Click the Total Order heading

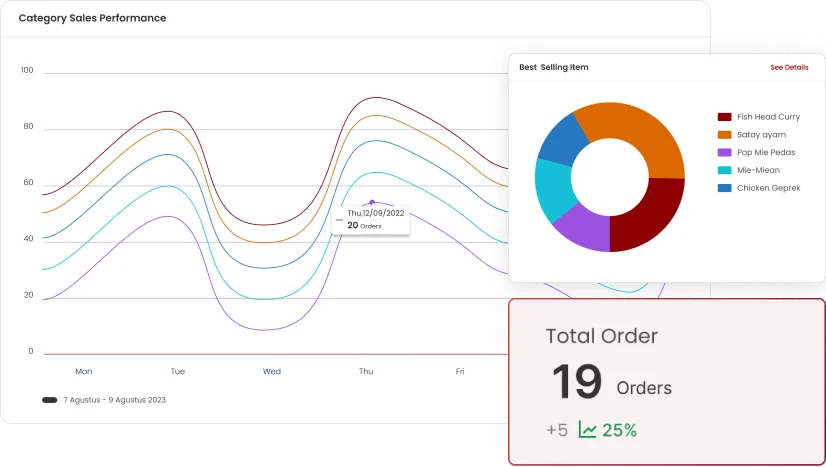point(602,336)
